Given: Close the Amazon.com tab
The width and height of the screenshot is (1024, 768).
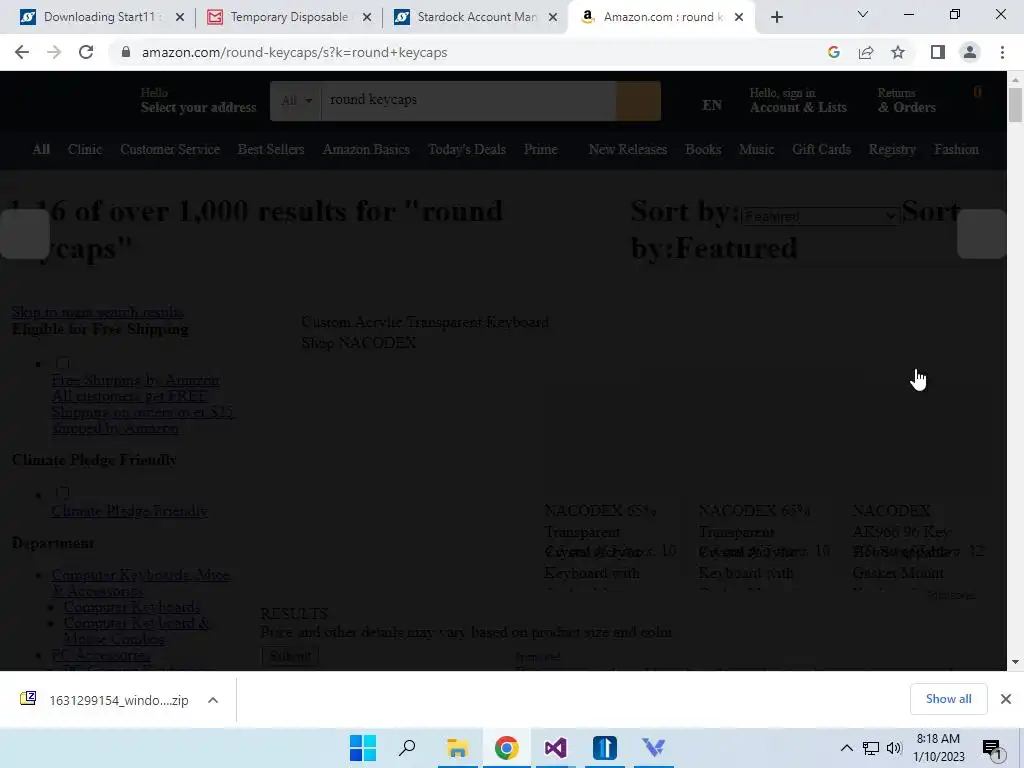Looking at the screenshot, I should tap(739, 17).
